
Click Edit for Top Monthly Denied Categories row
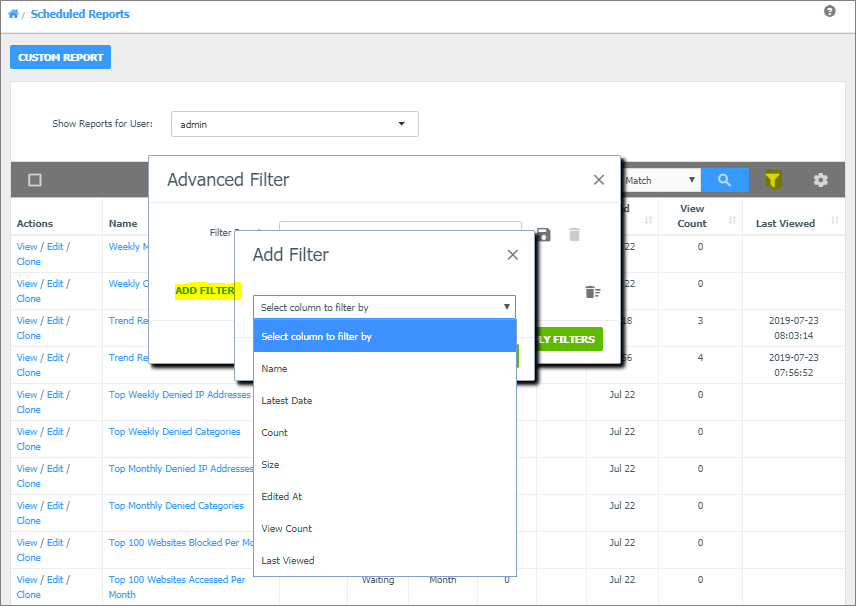pyautogui.click(x=55, y=506)
